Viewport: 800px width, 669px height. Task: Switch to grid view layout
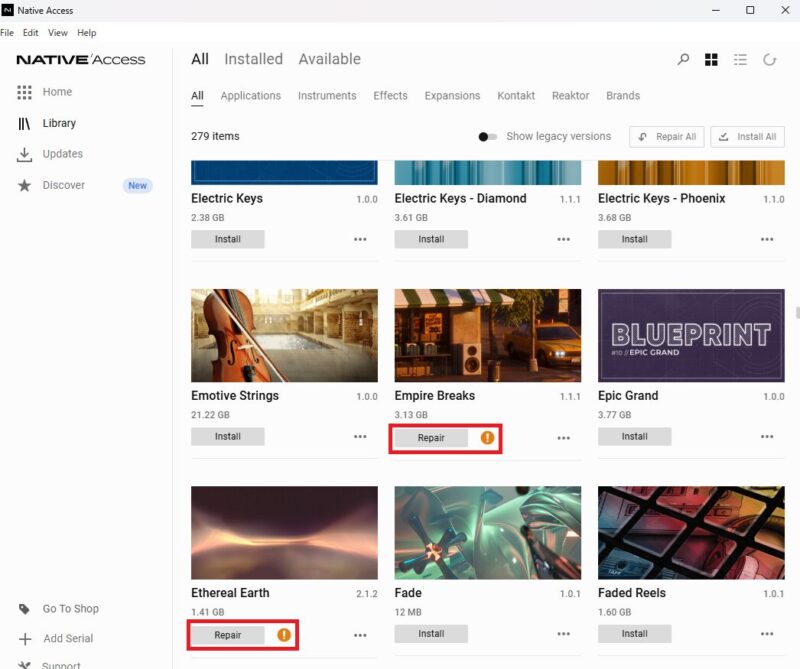pos(711,60)
